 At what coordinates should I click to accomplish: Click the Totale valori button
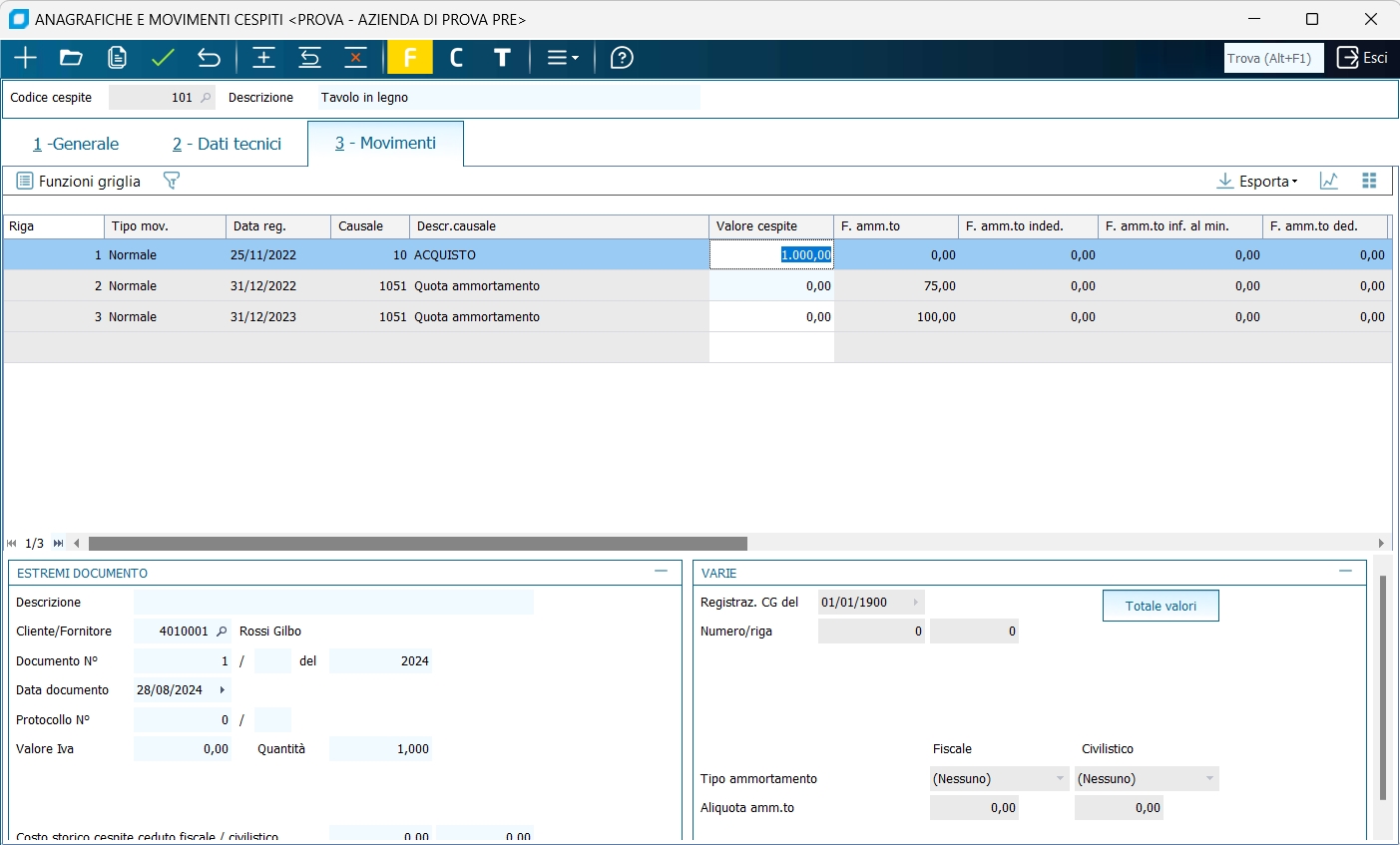pyautogui.click(x=1161, y=606)
